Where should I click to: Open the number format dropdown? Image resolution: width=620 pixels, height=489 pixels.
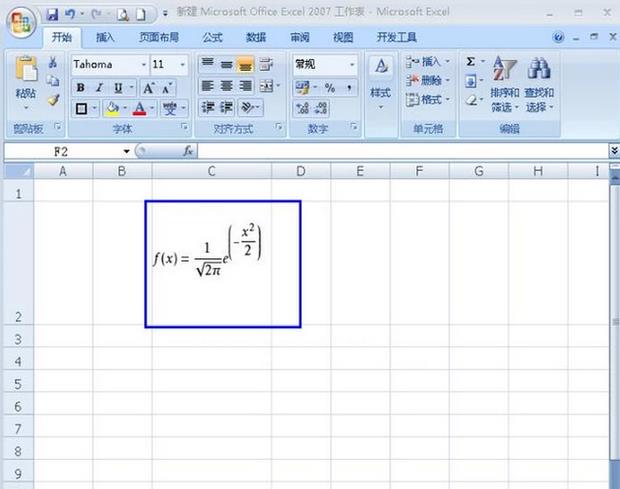351,64
